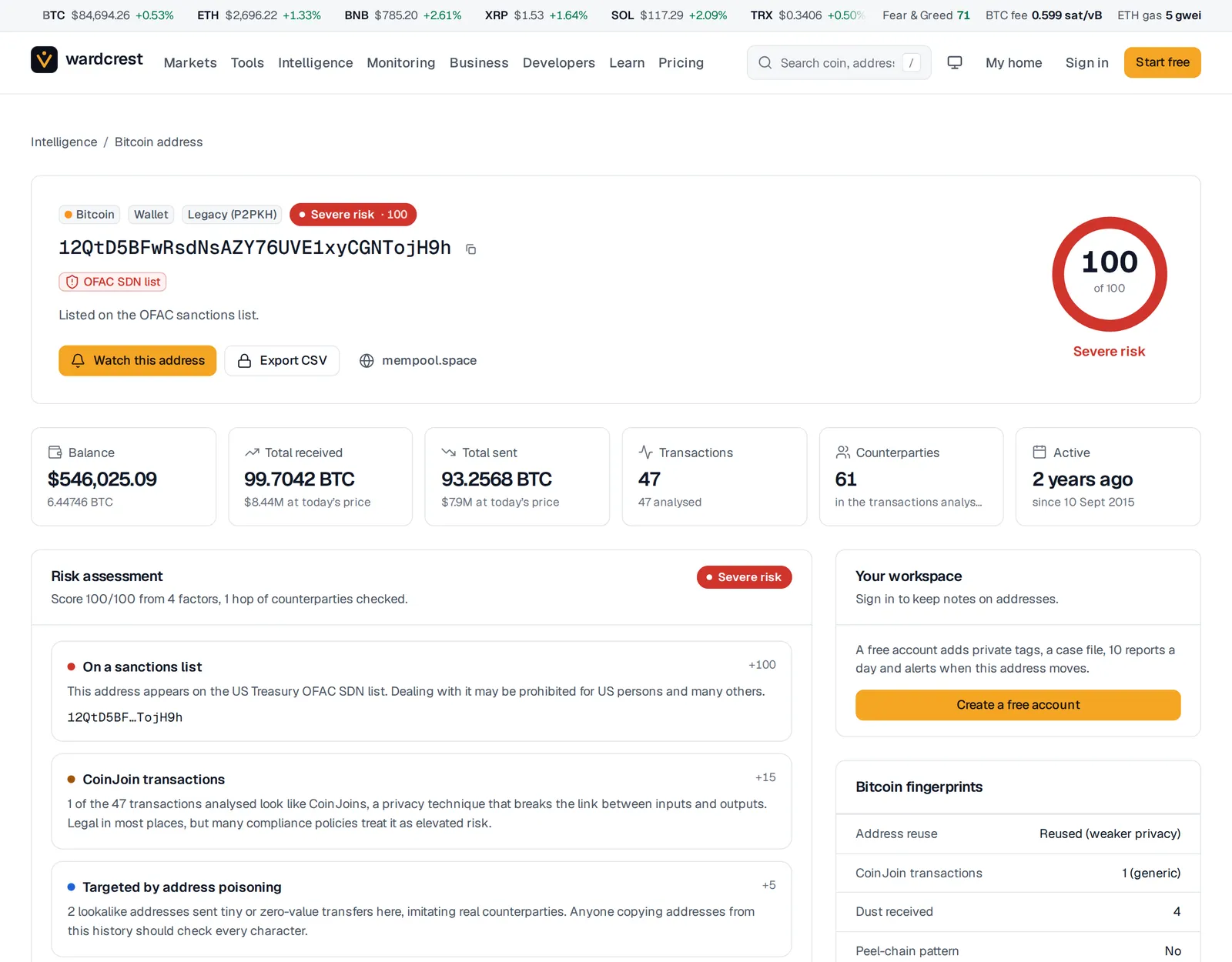The width and height of the screenshot is (1232, 962).
Task: Copy the Bitcoin address with copy icon
Action: pos(470,249)
